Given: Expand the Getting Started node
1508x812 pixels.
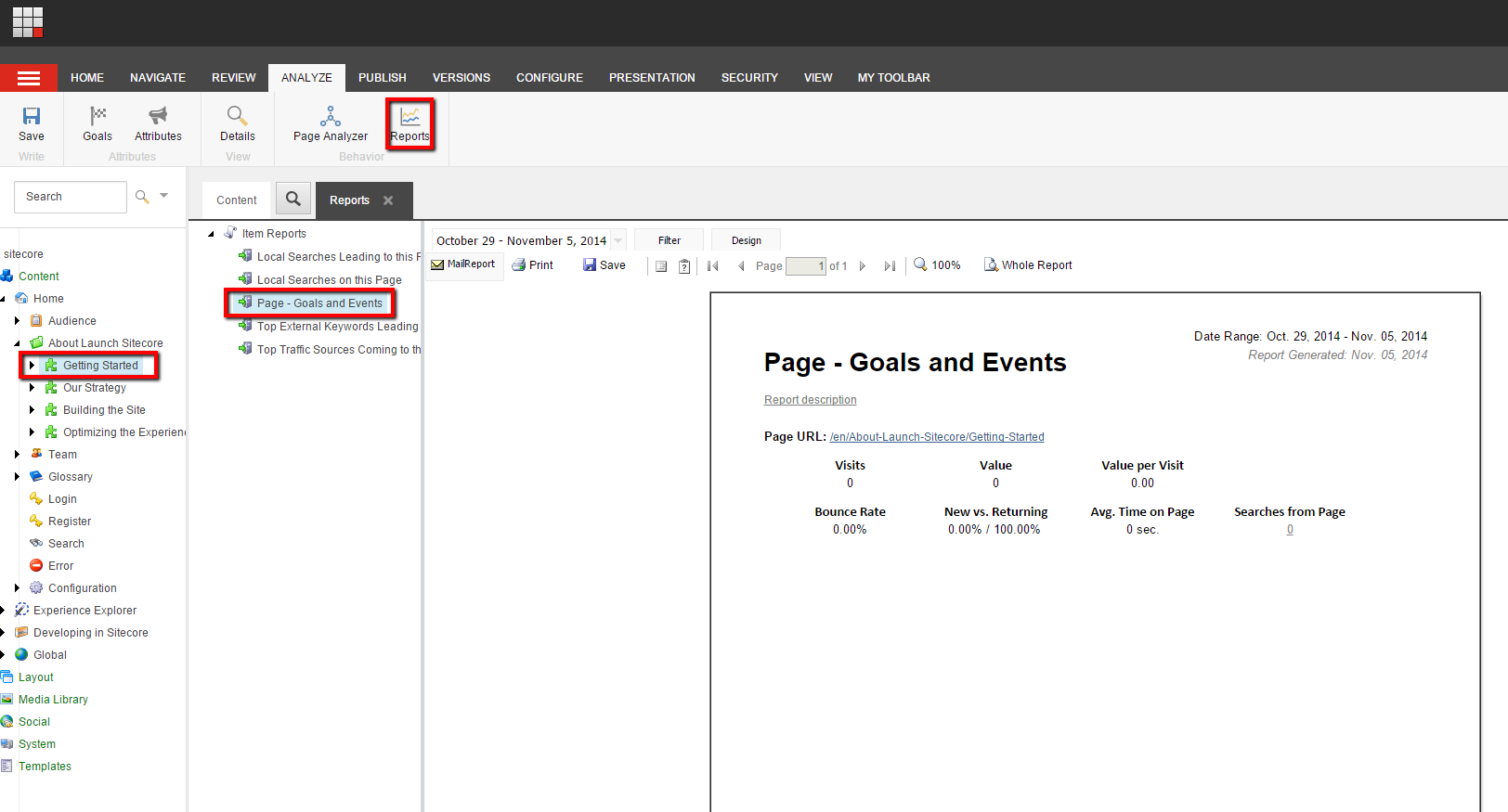Looking at the screenshot, I should click(32, 366).
